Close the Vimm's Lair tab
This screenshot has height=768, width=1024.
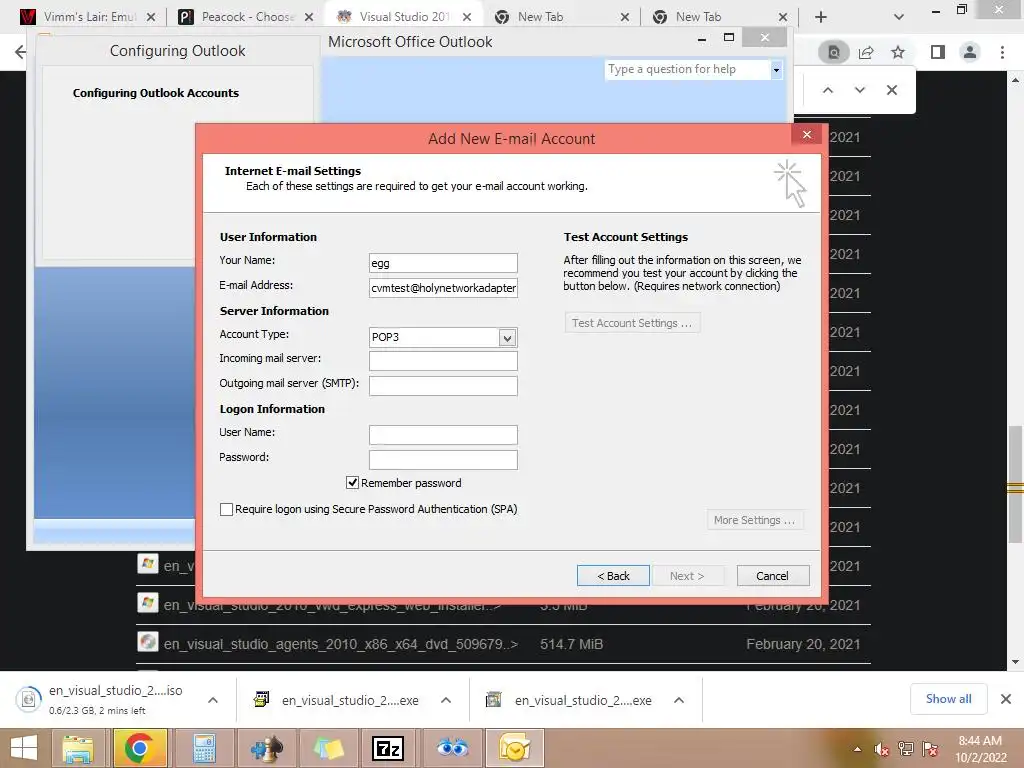151,17
